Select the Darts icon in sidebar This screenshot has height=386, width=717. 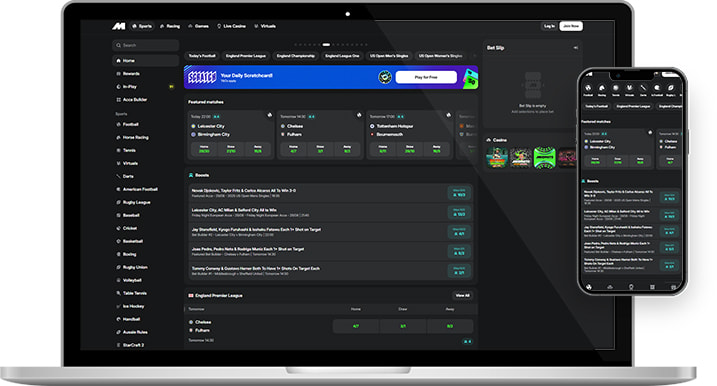point(118,176)
